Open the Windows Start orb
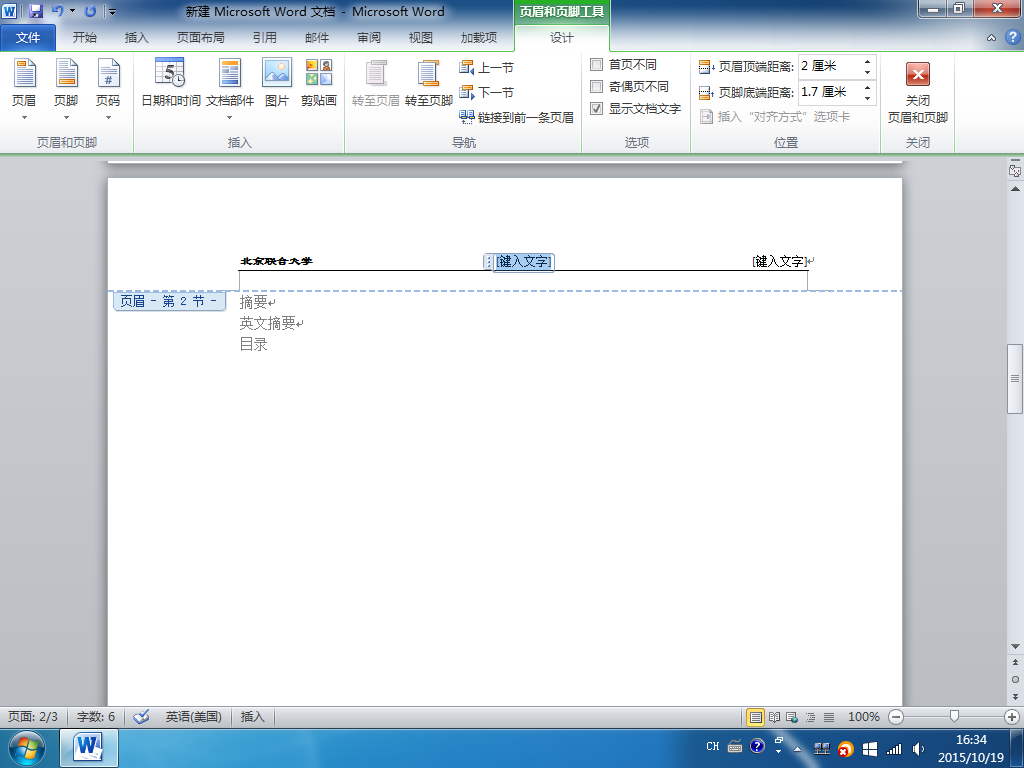This screenshot has height=768, width=1024. [x=27, y=748]
